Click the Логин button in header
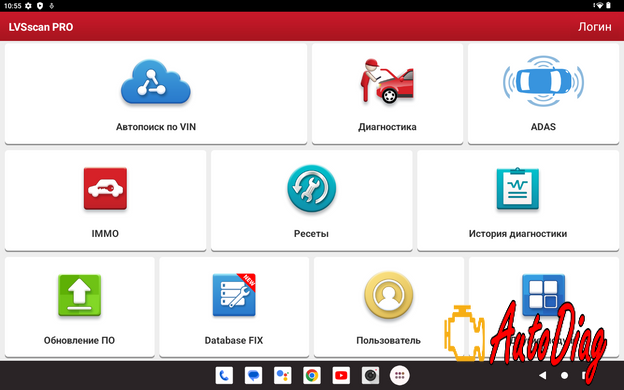This screenshot has width=624, height=390. tap(595, 27)
